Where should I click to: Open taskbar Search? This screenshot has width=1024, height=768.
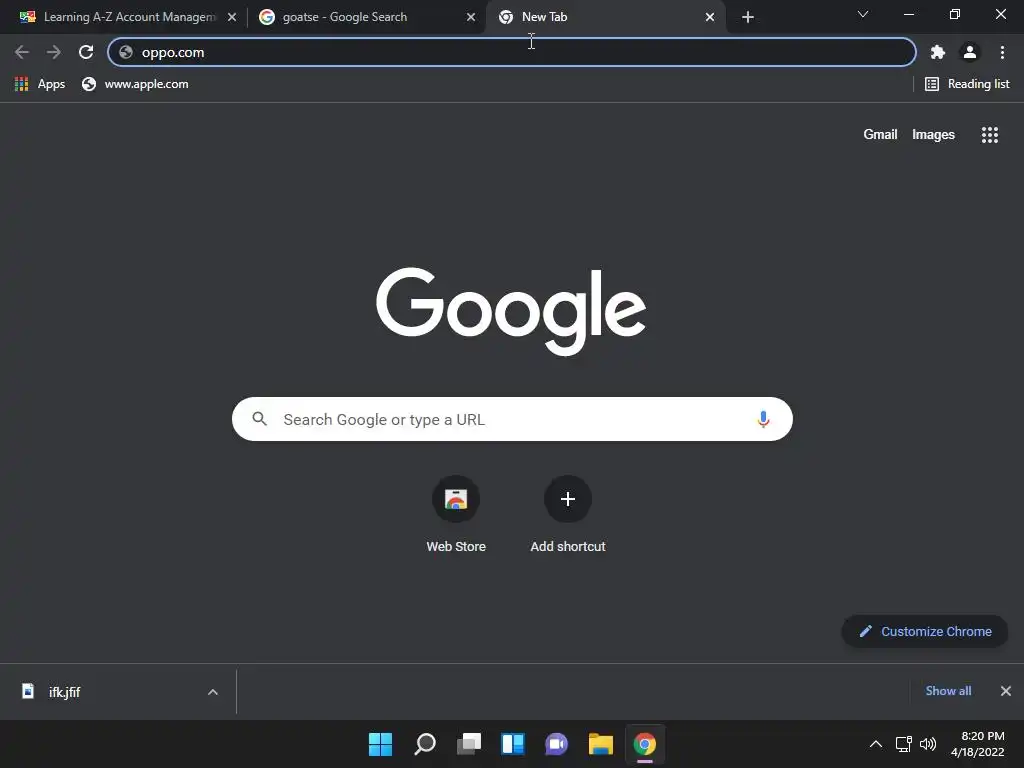tap(424, 744)
